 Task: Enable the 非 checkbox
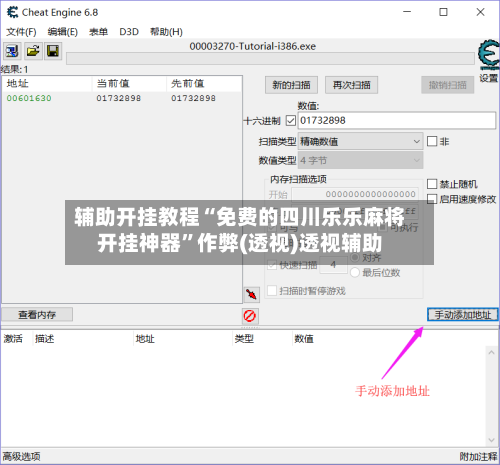(432, 141)
